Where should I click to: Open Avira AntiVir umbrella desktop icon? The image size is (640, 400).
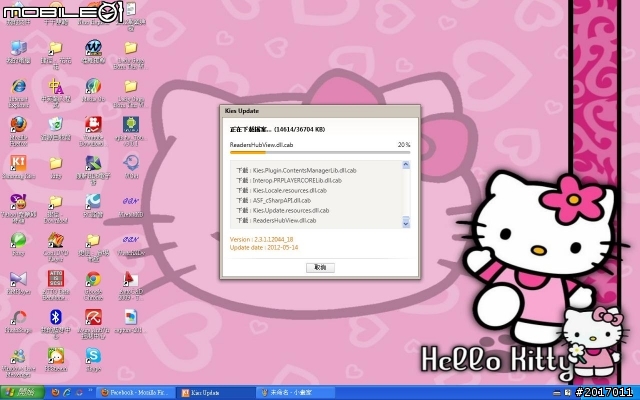click(x=93, y=324)
